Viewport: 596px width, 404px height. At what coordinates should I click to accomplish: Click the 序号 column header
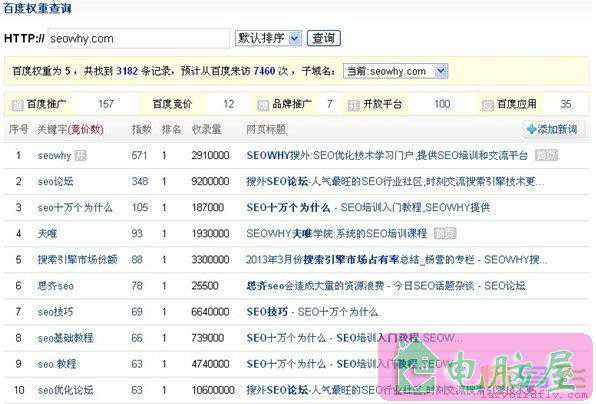tap(18, 129)
